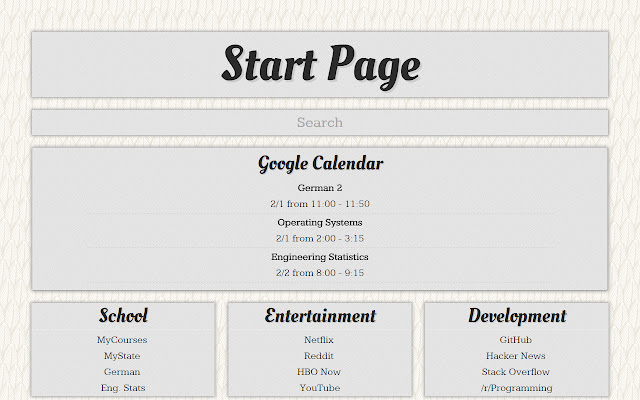Click the Start Page title
640x400 pixels.
[x=321, y=65]
